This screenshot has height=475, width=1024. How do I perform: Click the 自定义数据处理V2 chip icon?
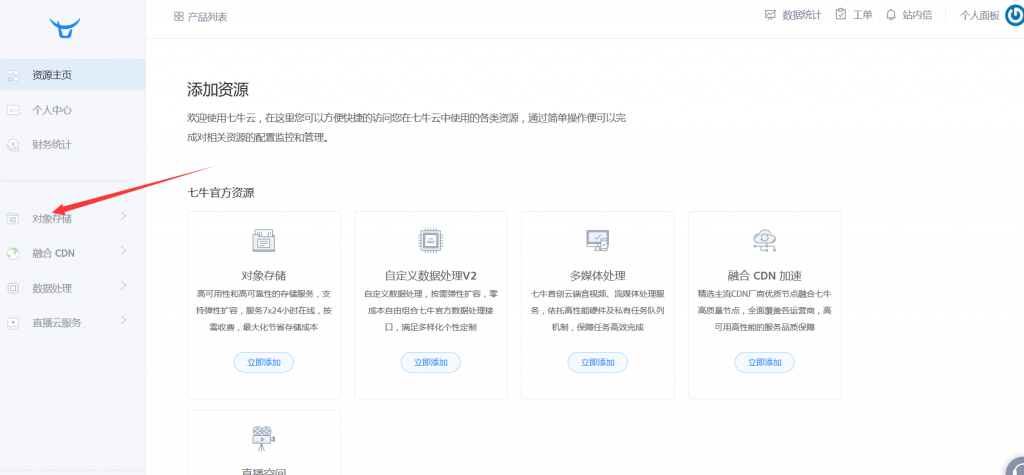[430, 240]
